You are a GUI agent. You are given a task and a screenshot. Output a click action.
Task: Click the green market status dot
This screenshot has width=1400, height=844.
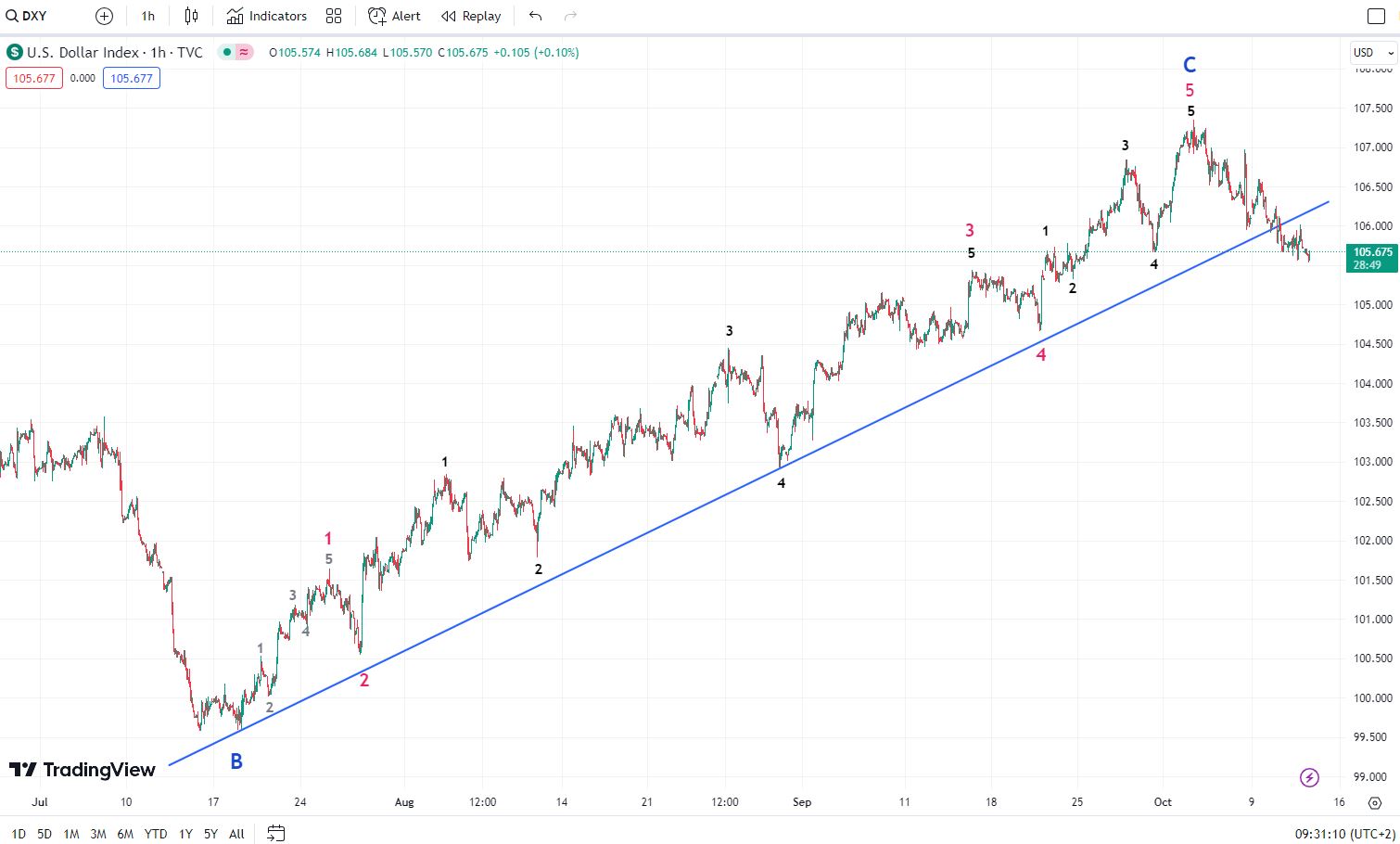tap(225, 53)
